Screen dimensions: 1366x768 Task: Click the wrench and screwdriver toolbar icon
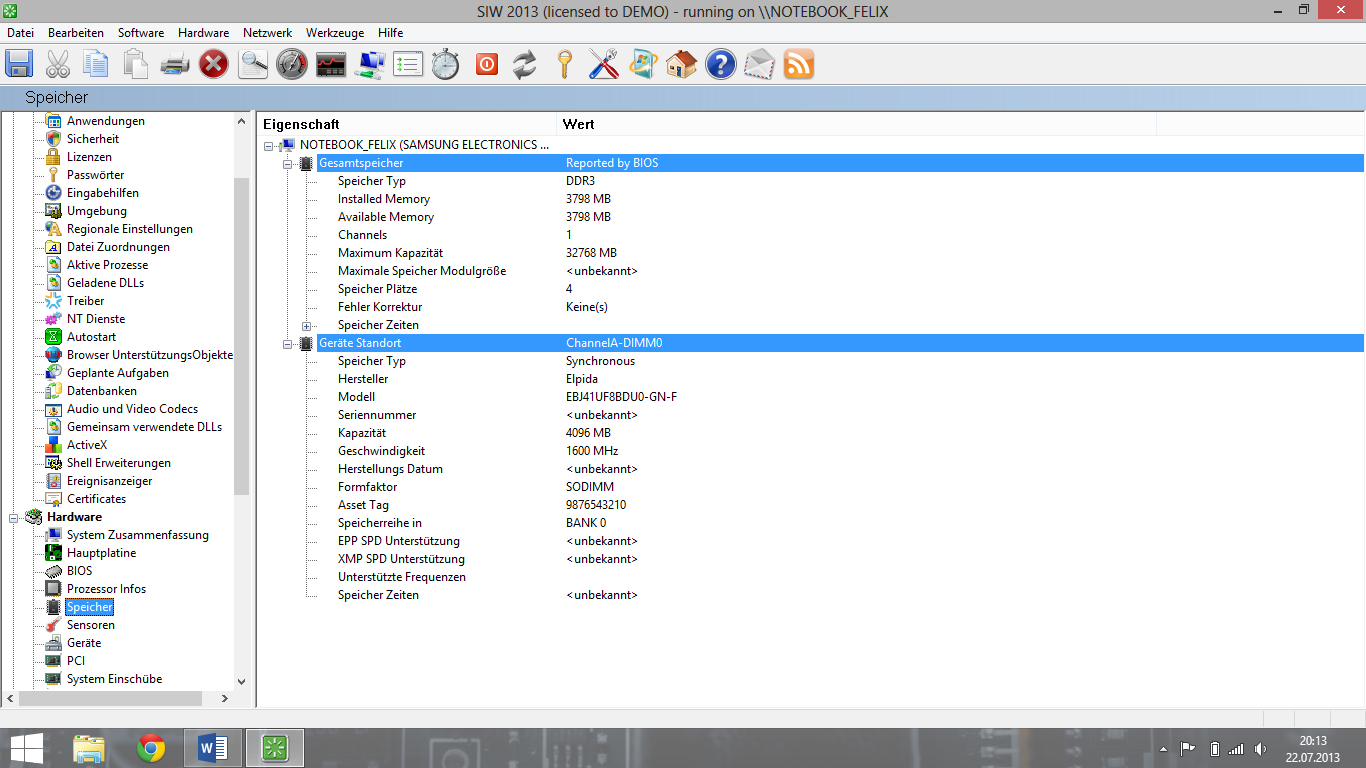coord(603,65)
